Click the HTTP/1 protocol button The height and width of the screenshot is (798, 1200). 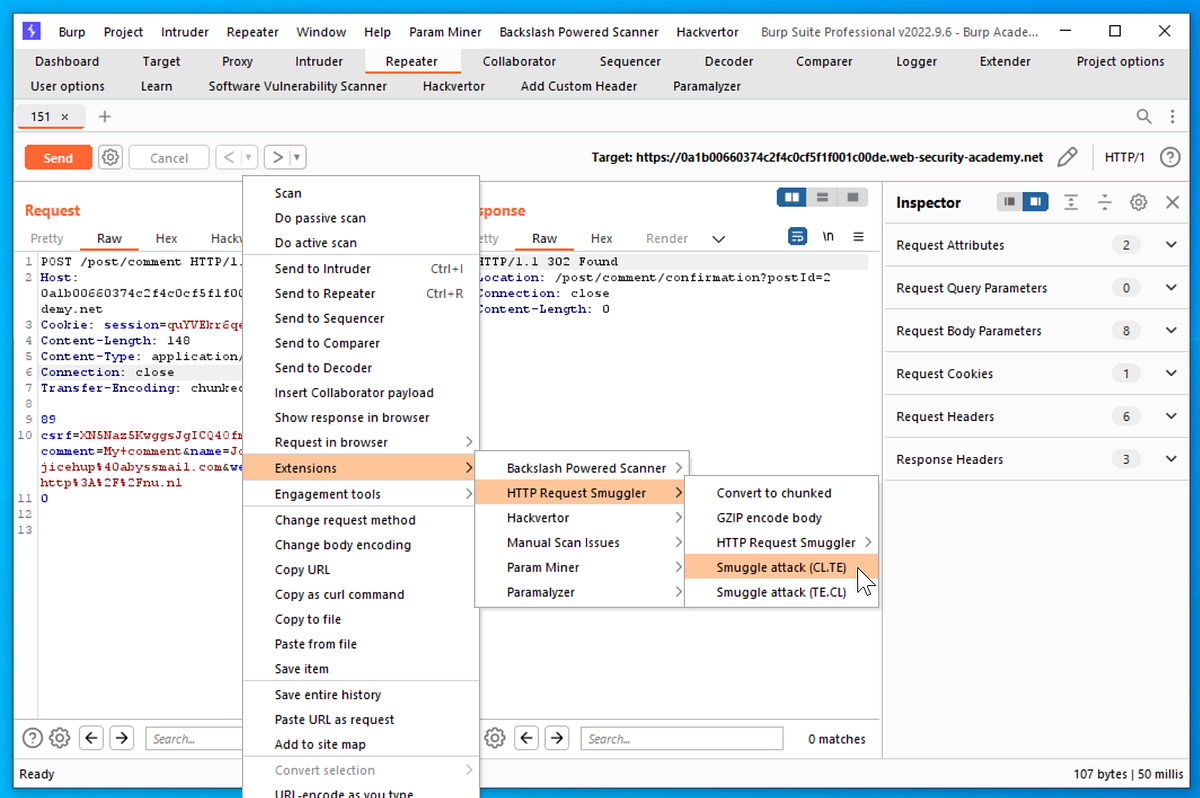pyautogui.click(x=1125, y=157)
